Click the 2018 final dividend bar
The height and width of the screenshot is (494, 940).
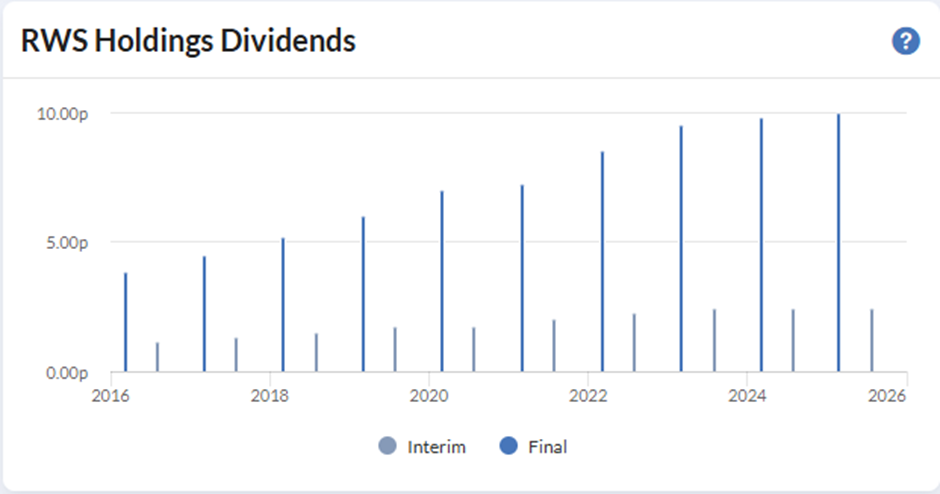(x=283, y=305)
